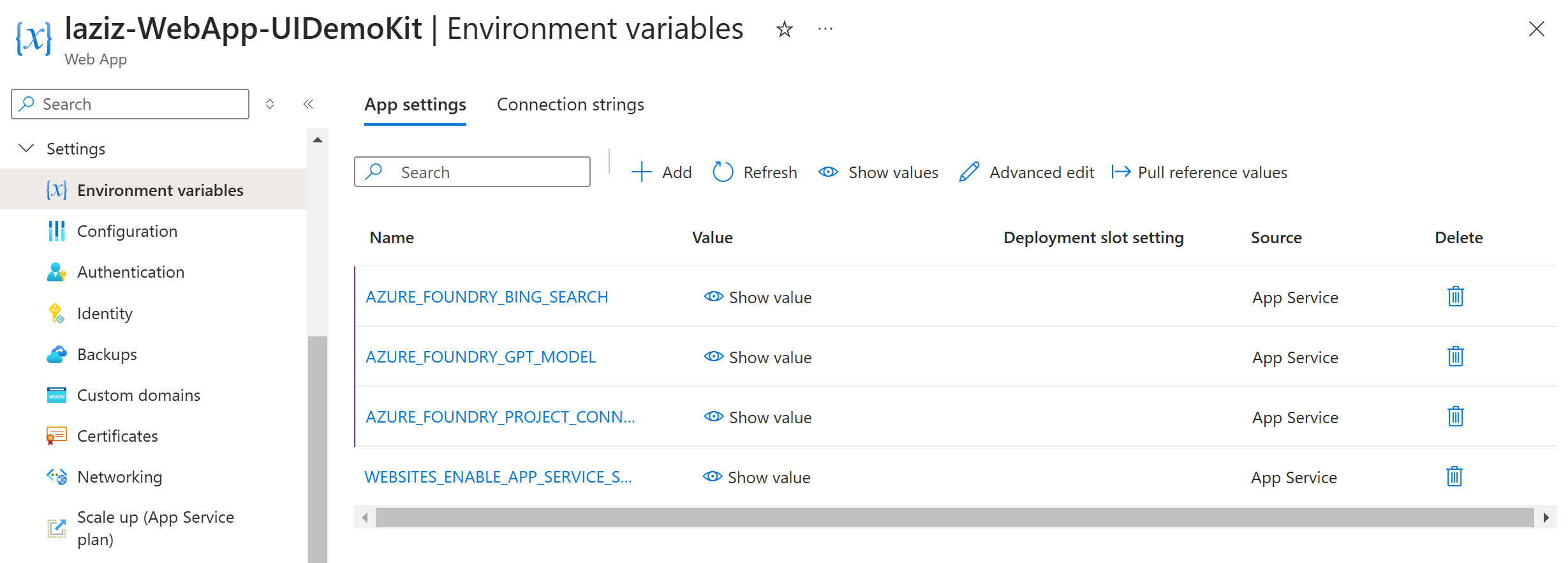Select the App settings tab
This screenshot has height=563, width=1568.
point(415,105)
